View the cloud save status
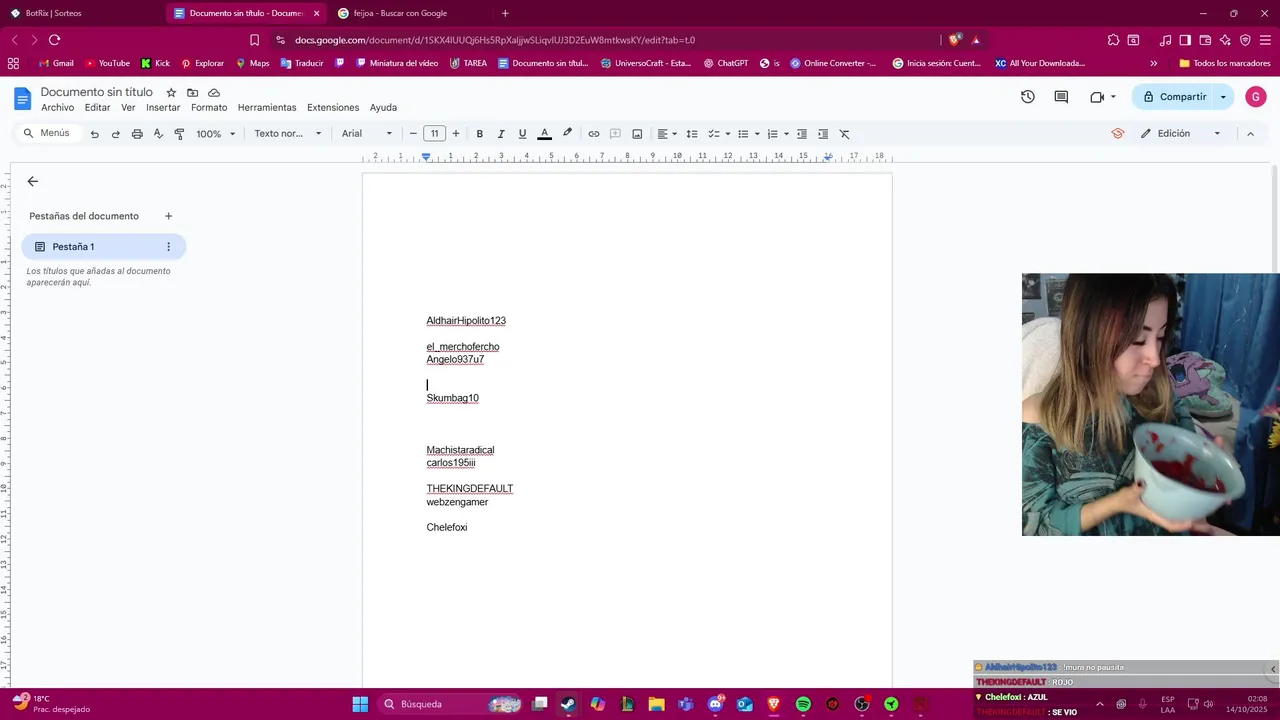The width and height of the screenshot is (1280, 720). pyautogui.click(x=214, y=92)
